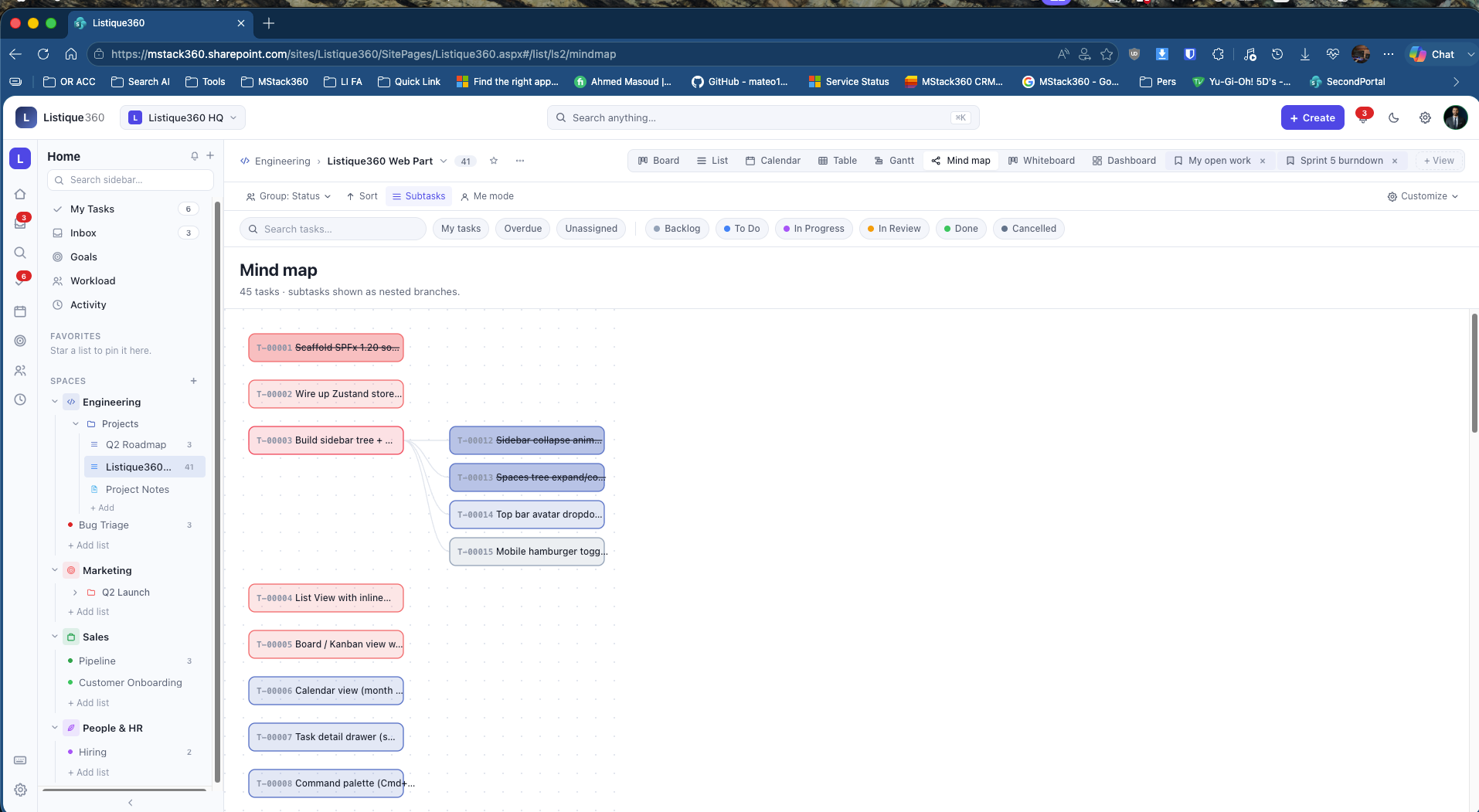Click the Sort button
The height and width of the screenshot is (812, 1479).
point(362,196)
